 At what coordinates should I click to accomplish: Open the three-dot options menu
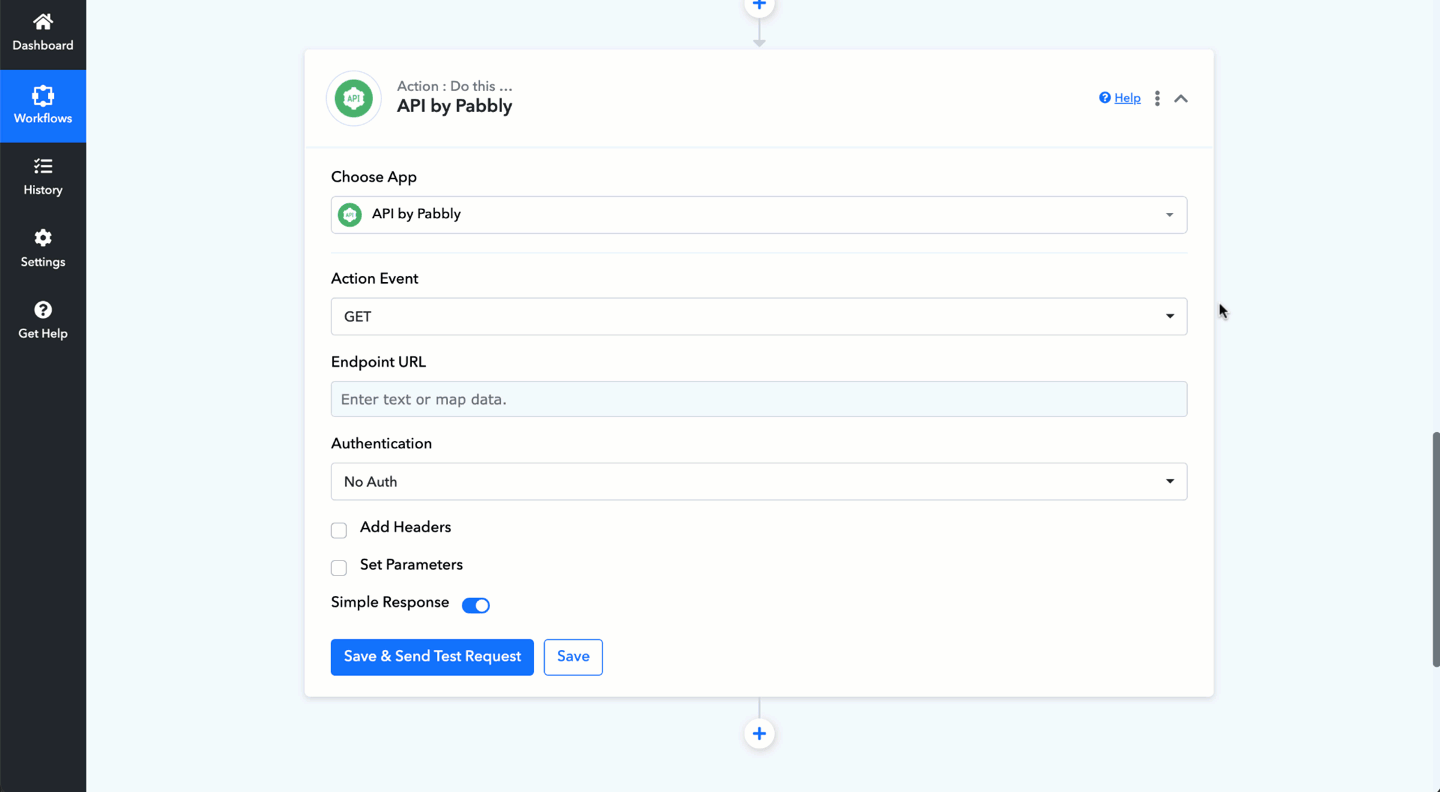point(1157,98)
